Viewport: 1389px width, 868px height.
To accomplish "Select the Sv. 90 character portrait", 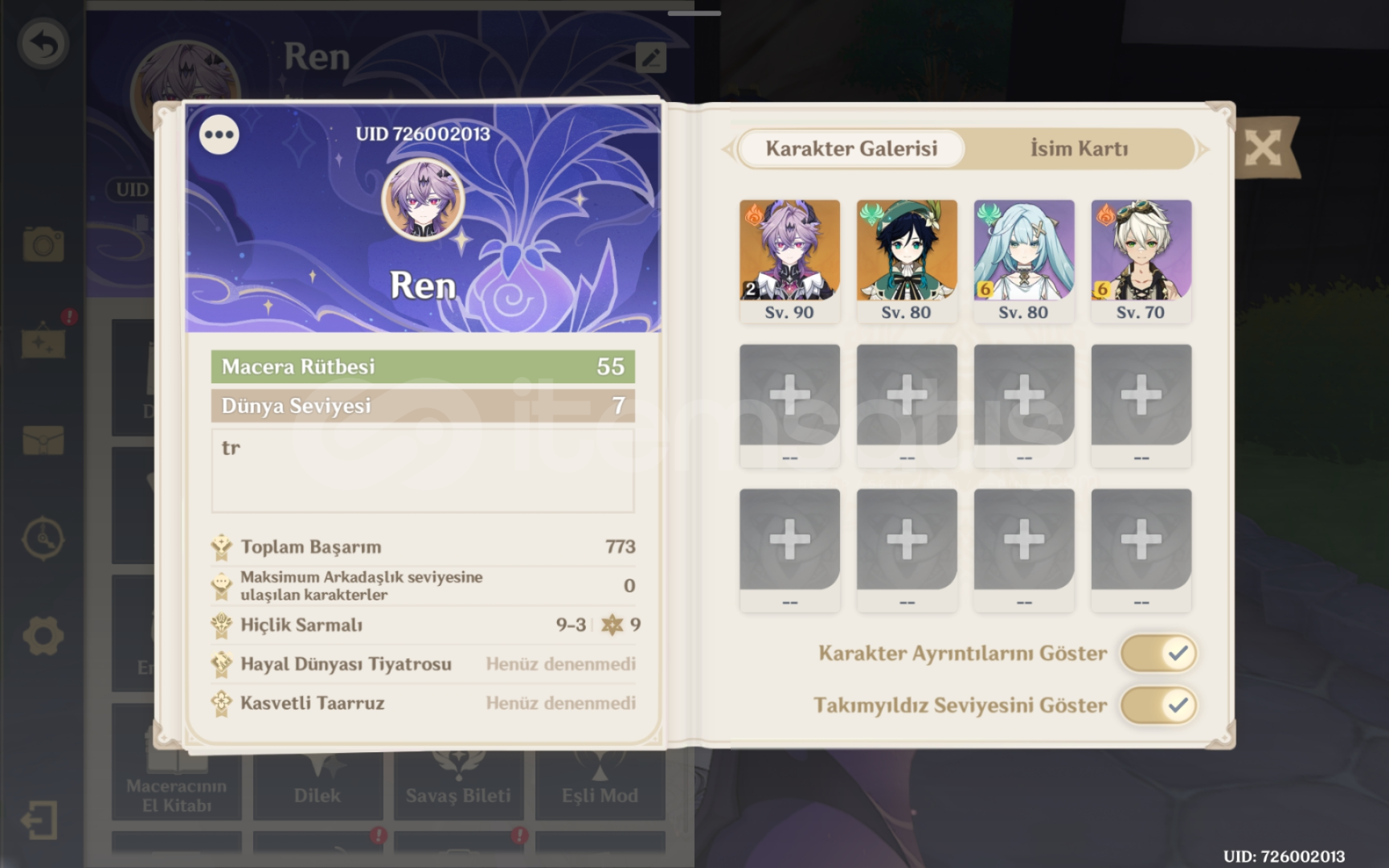I will pos(789,261).
